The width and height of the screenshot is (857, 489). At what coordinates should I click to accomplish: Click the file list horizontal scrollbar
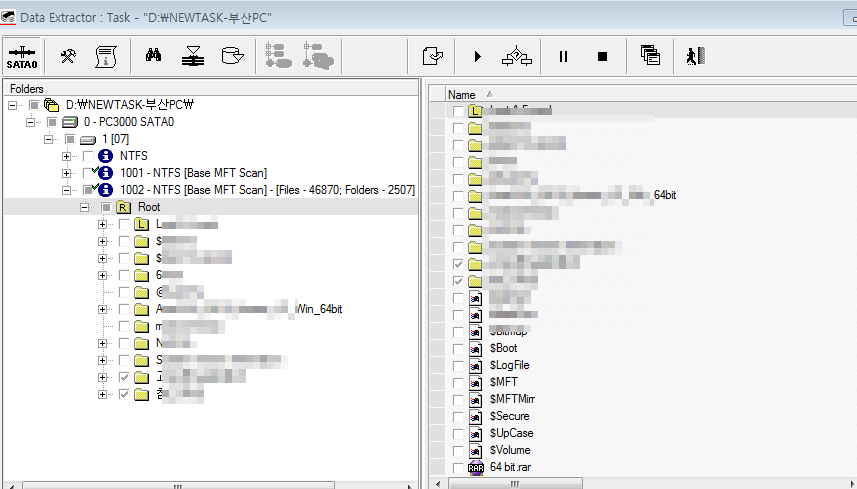515,484
